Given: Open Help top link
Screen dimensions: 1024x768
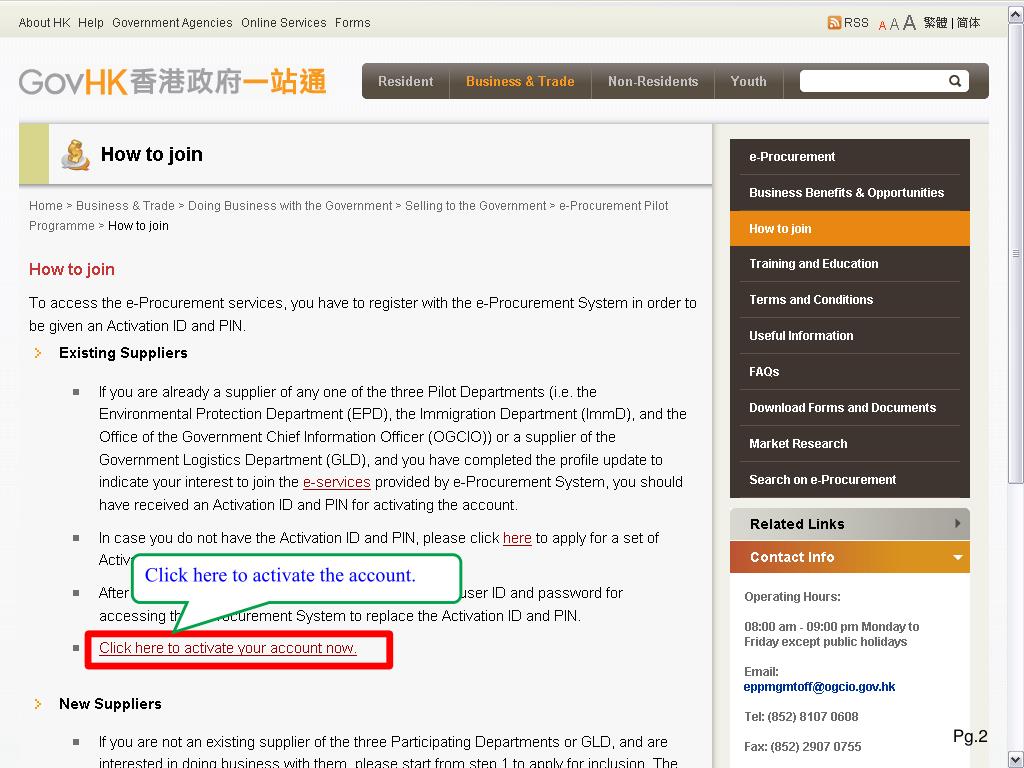Looking at the screenshot, I should point(91,23).
